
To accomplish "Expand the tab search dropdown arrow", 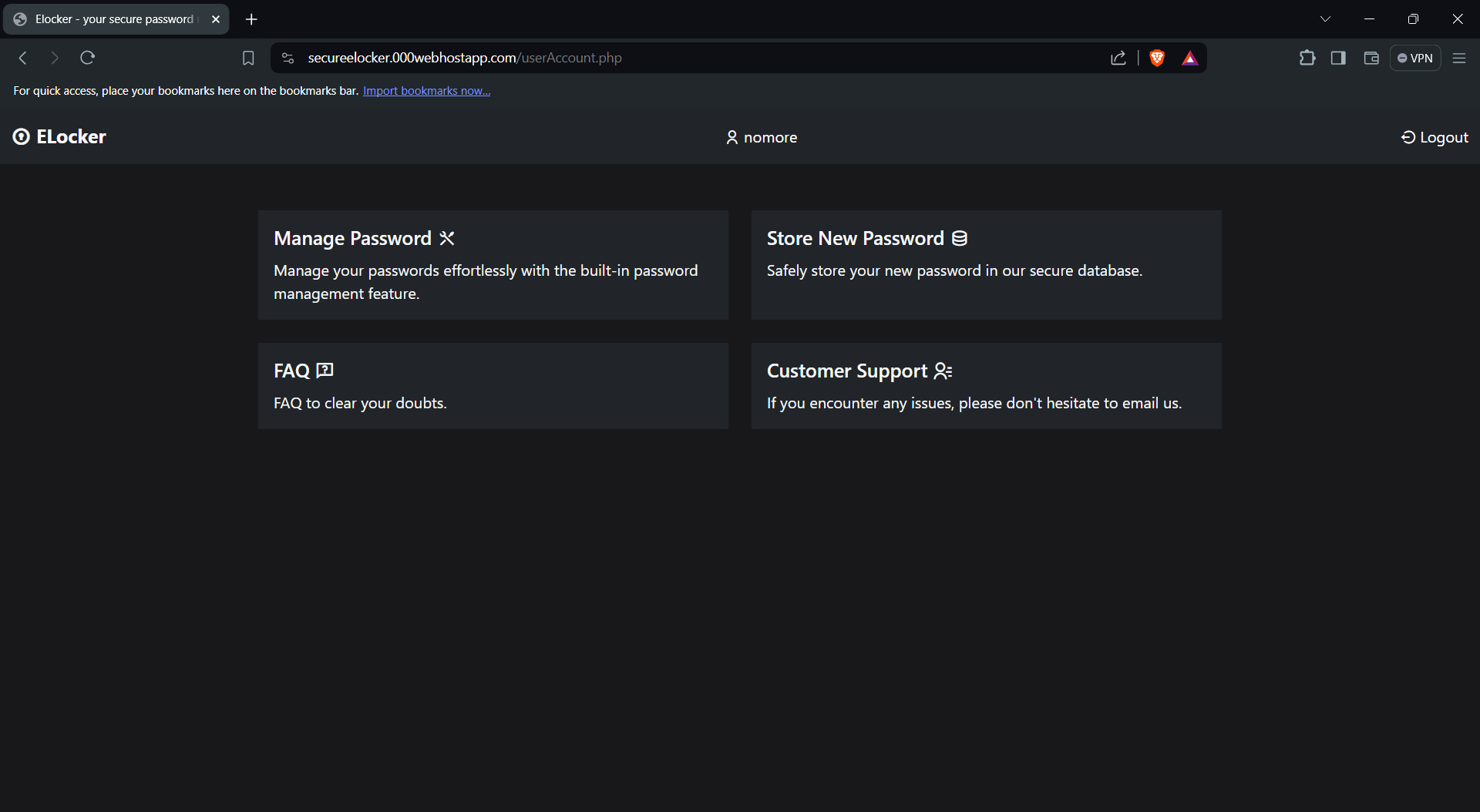I will tap(1326, 19).
